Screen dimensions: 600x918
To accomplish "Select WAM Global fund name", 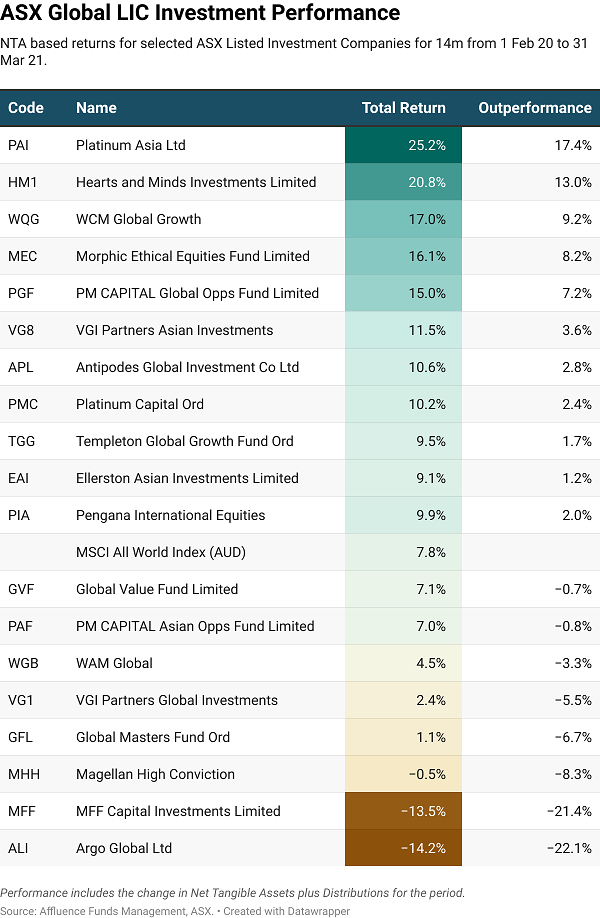I will point(114,663).
